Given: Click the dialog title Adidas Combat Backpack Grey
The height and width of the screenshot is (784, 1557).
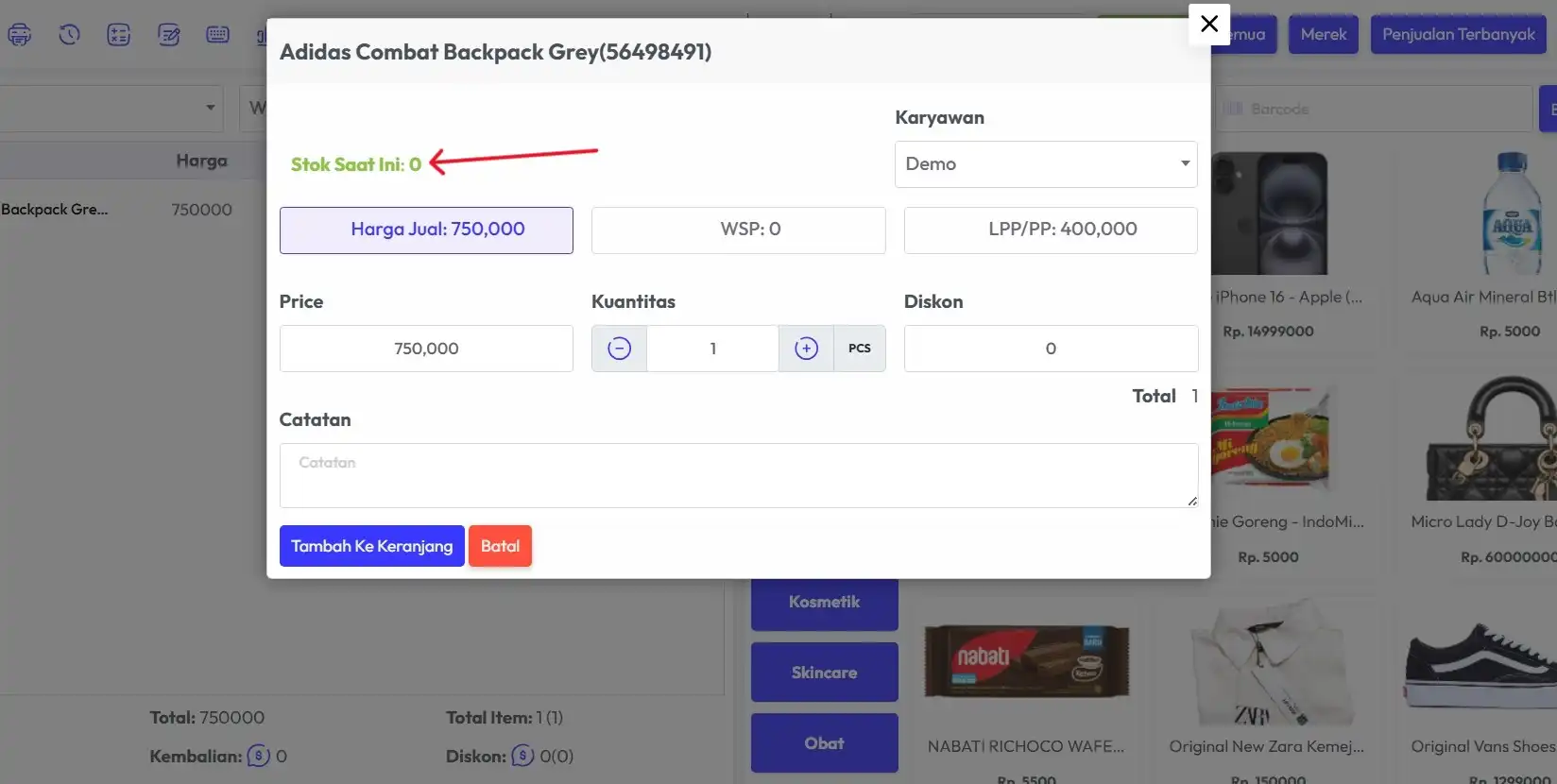Looking at the screenshot, I should (x=496, y=52).
